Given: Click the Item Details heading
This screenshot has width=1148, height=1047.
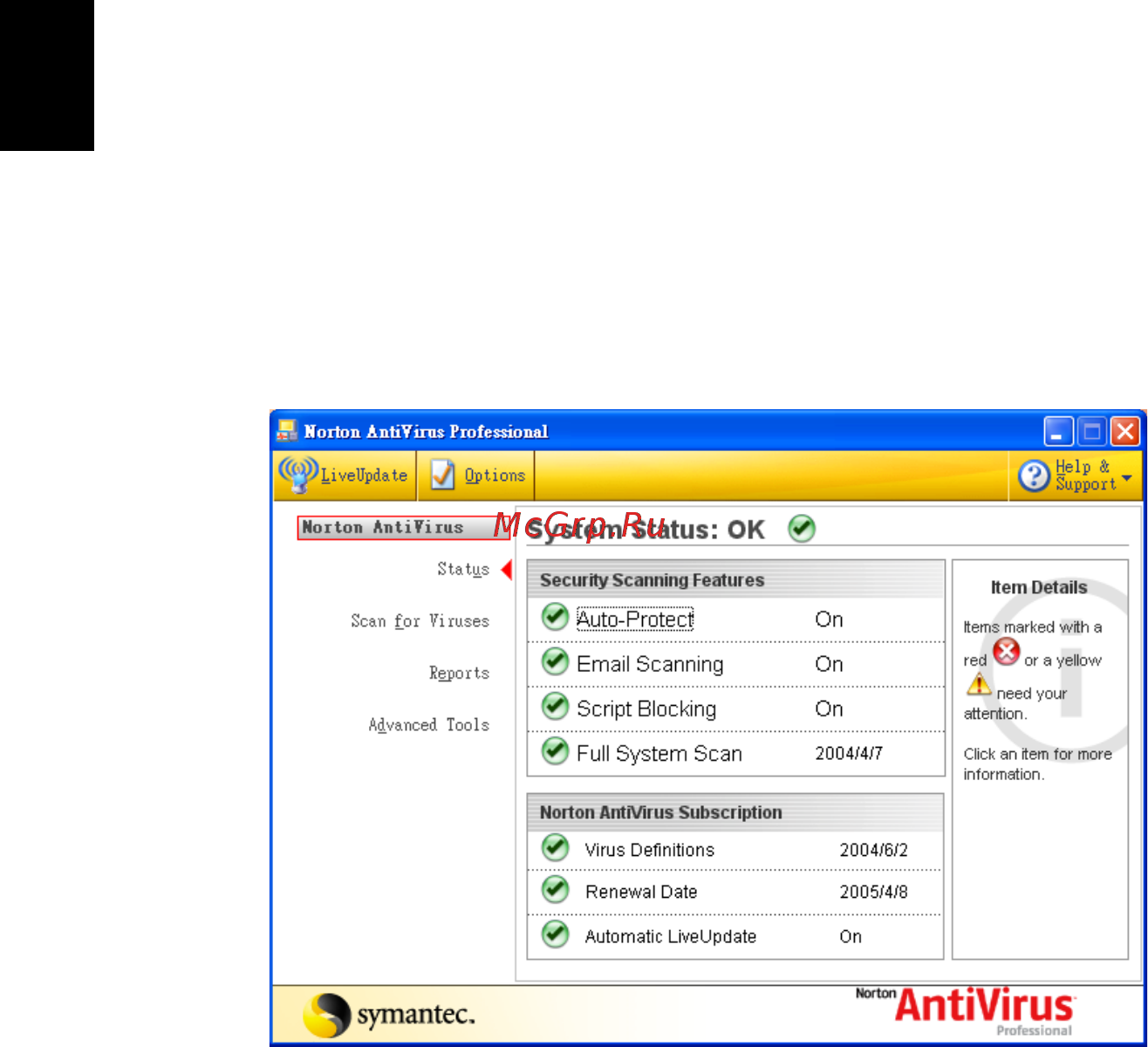Looking at the screenshot, I should (x=1039, y=587).
